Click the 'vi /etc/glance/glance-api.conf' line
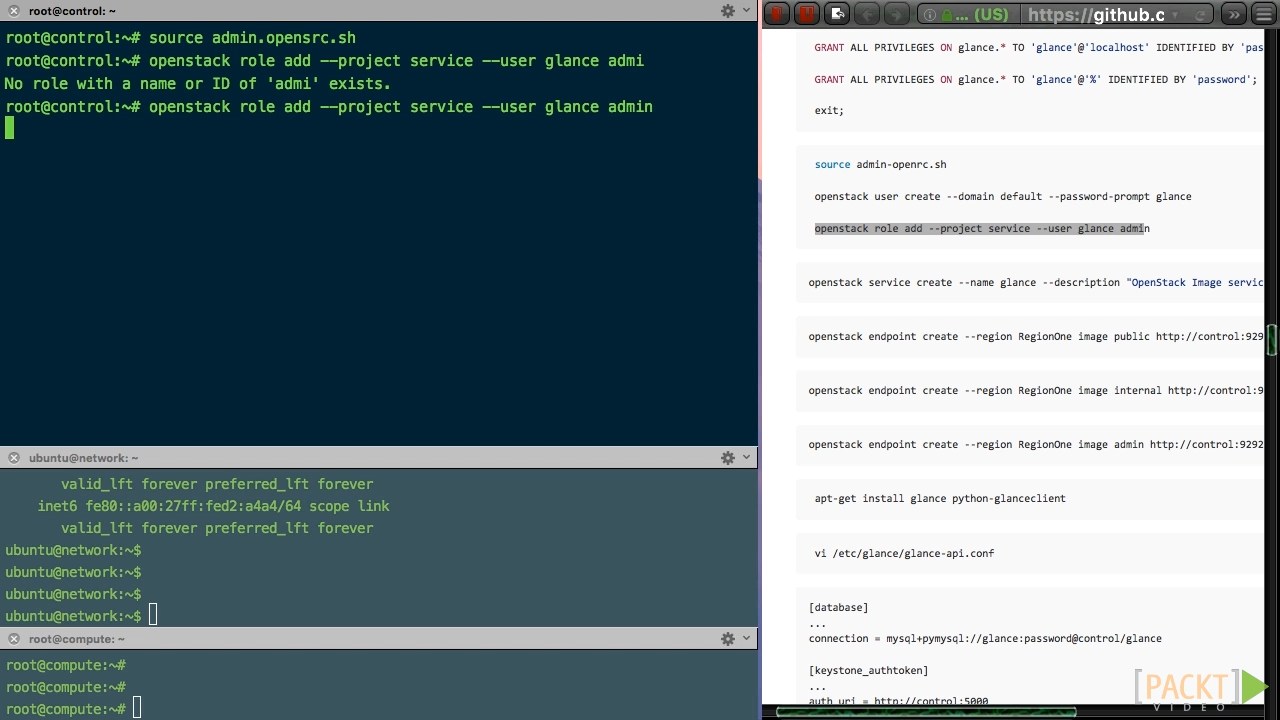The width and height of the screenshot is (1280, 720). (904, 554)
